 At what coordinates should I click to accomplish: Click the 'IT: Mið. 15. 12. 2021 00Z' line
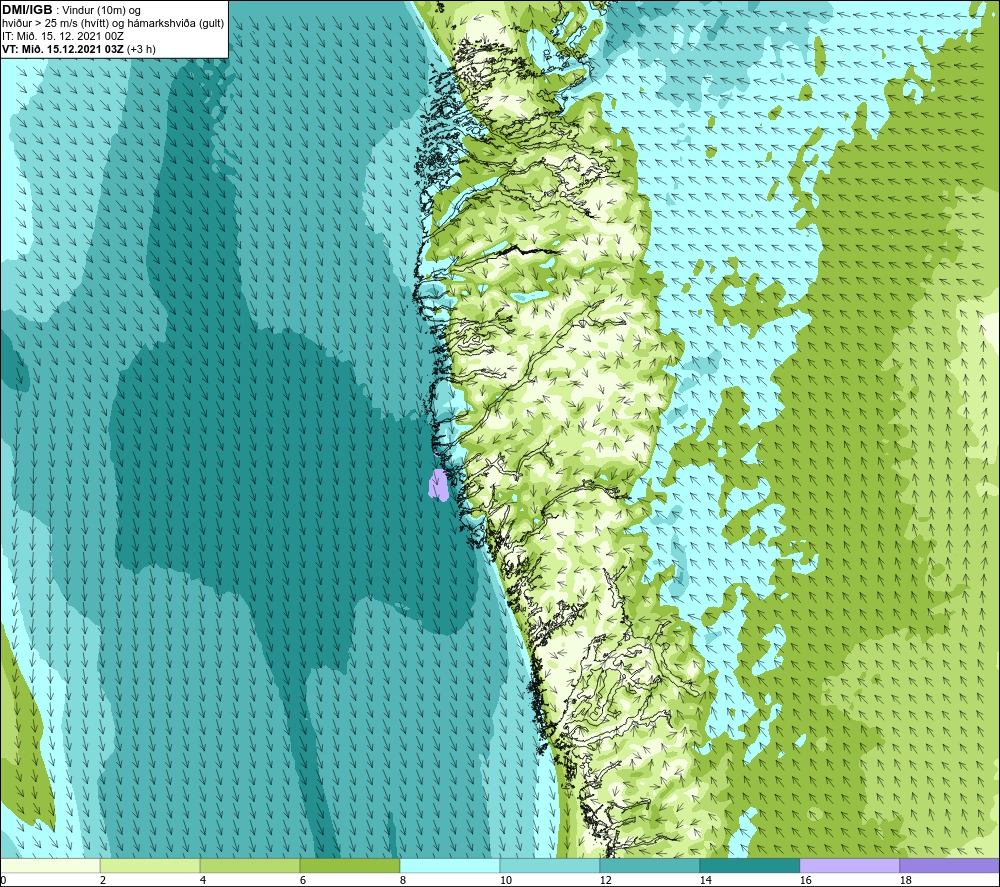point(62,36)
